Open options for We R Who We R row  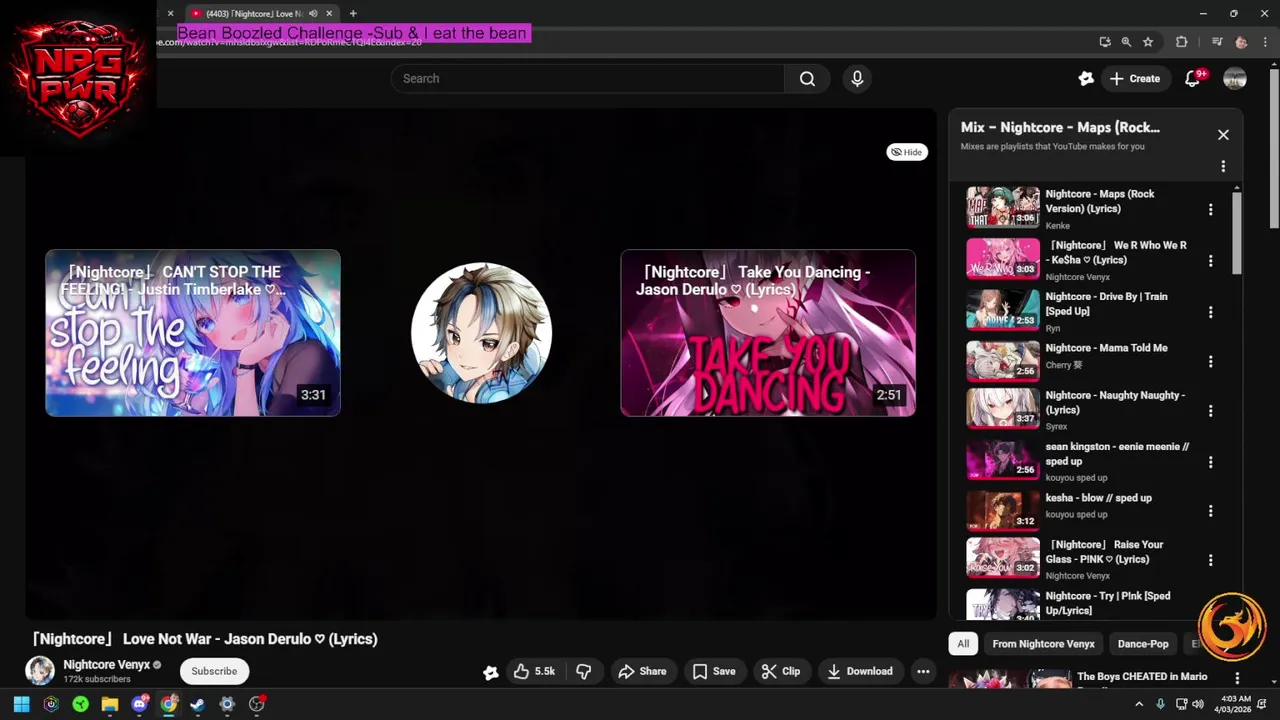(1210, 261)
